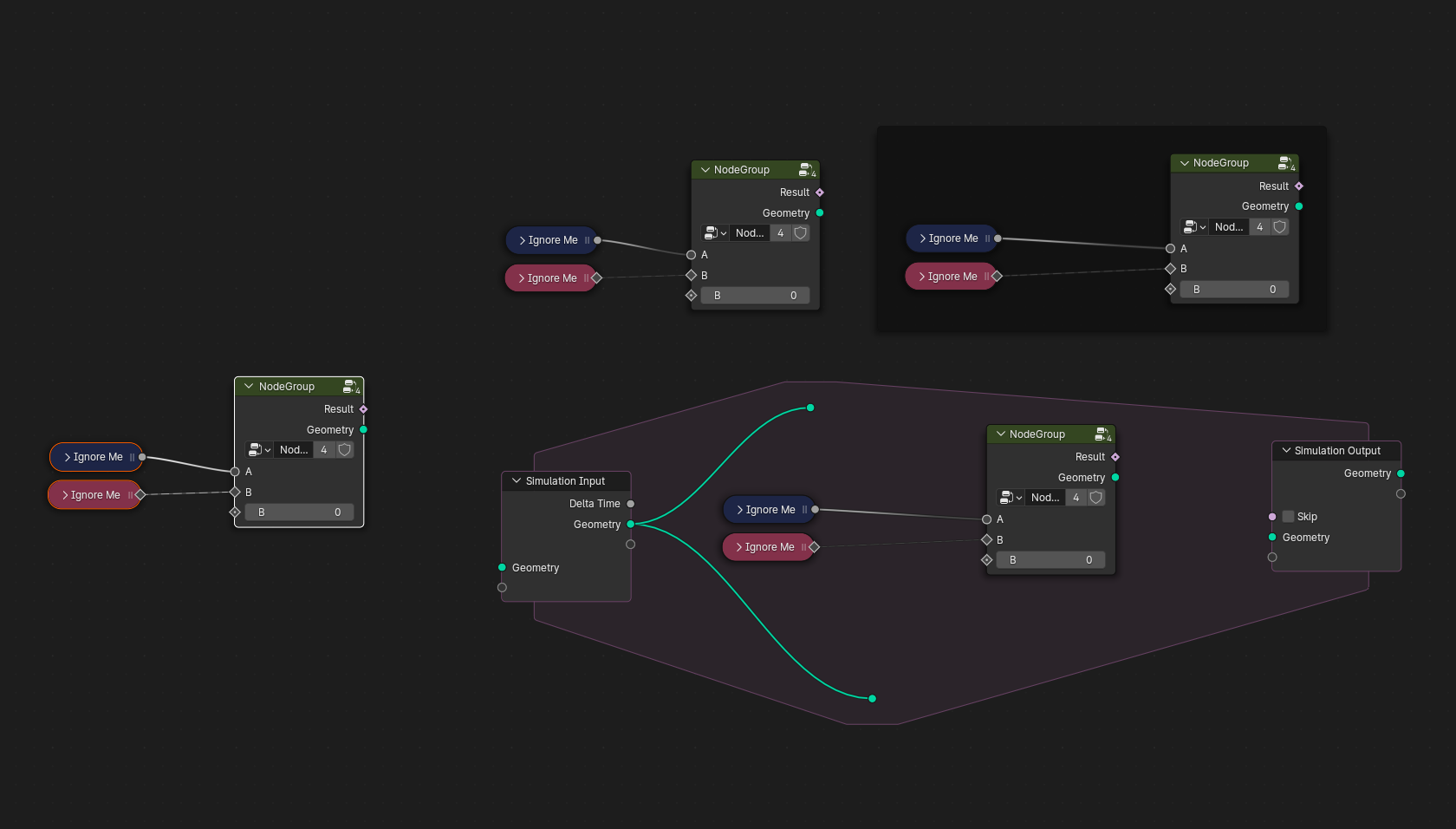This screenshot has width=1456, height=829.
Task: Expand the orange-outlined blue Ignore Me node
Action: click(x=68, y=457)
